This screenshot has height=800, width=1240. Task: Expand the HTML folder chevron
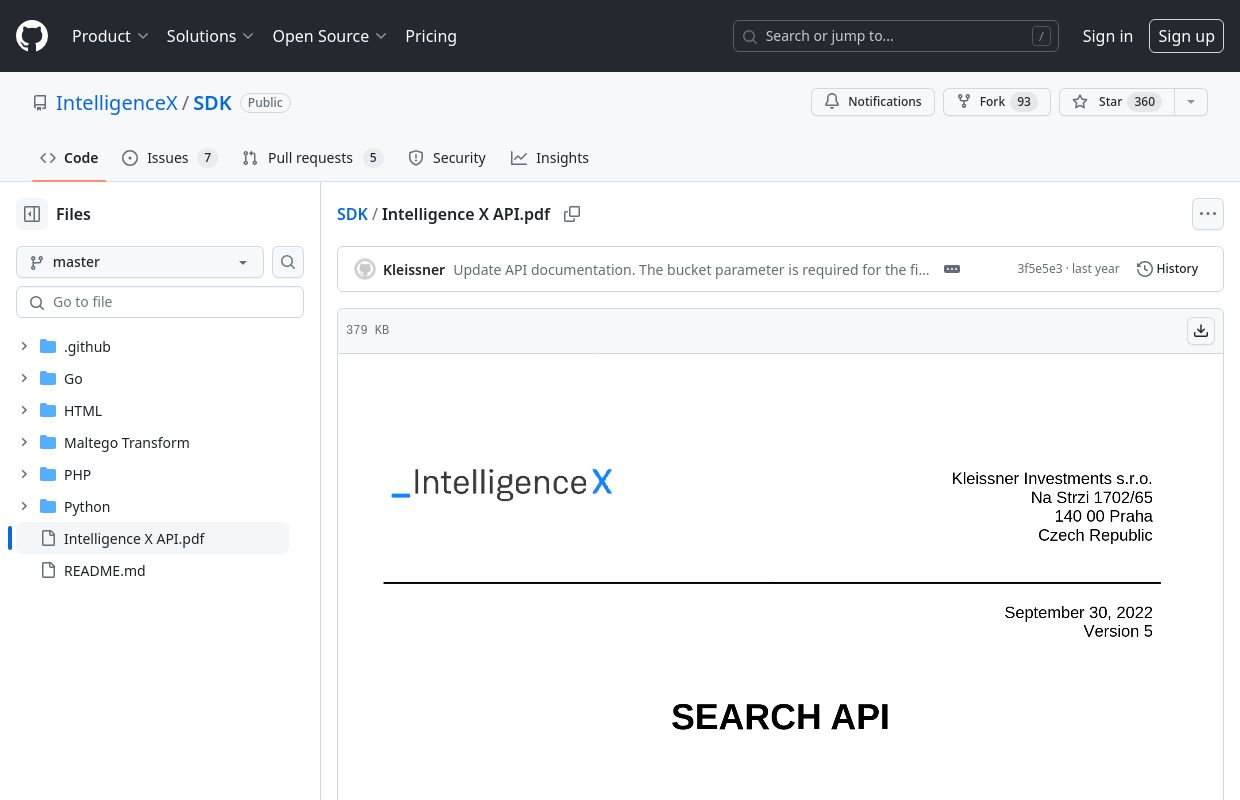point(24,411)
